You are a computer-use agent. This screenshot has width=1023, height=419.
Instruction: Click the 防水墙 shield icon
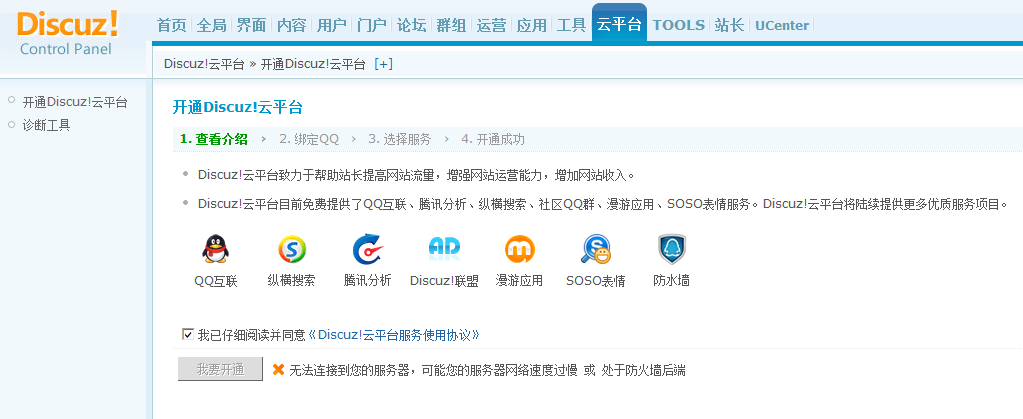pos(672,249)
